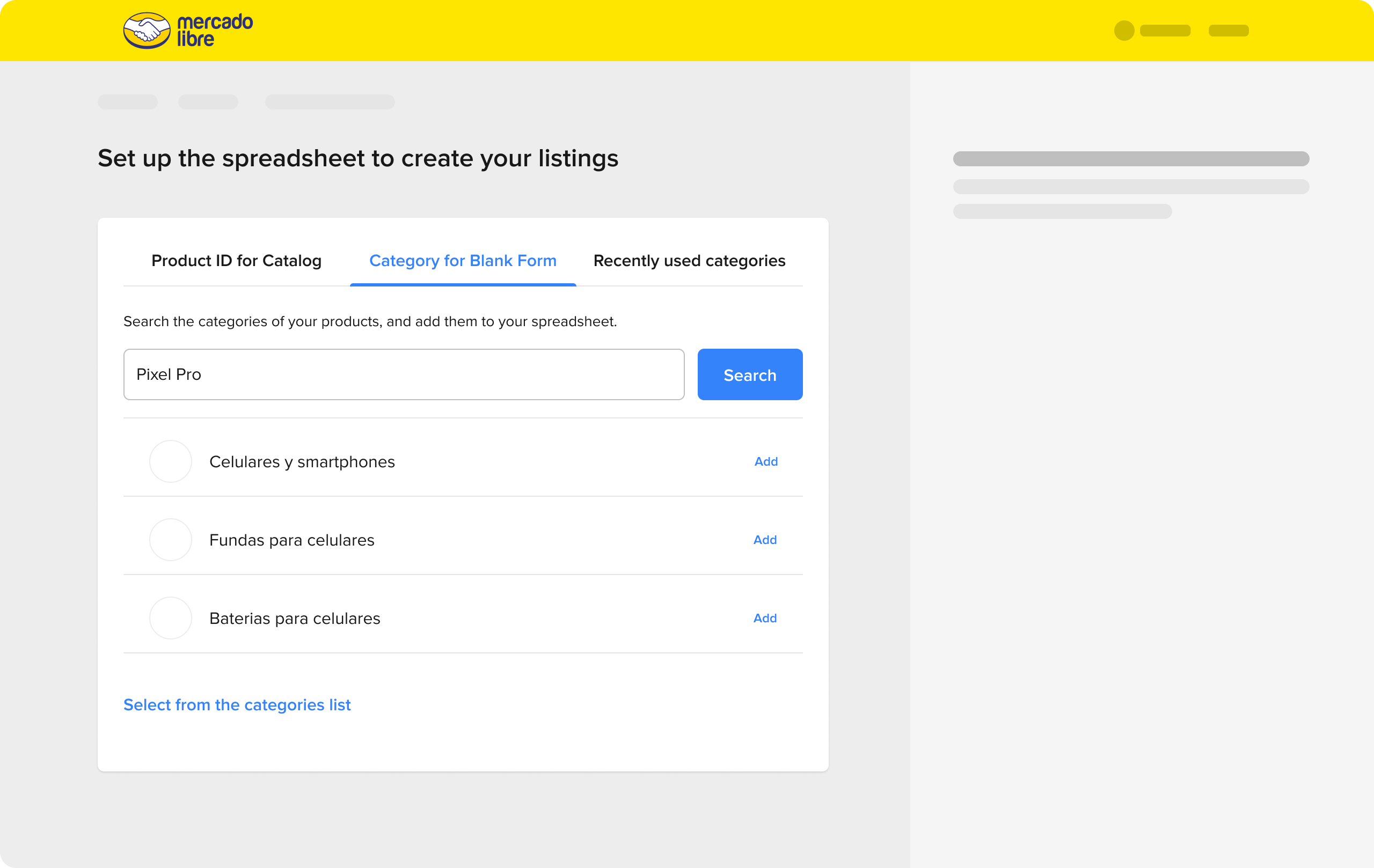The width and height of the screenshot is (1374, 868).
Task: Click the round user avatar in header
Action: click(1123, 31)
